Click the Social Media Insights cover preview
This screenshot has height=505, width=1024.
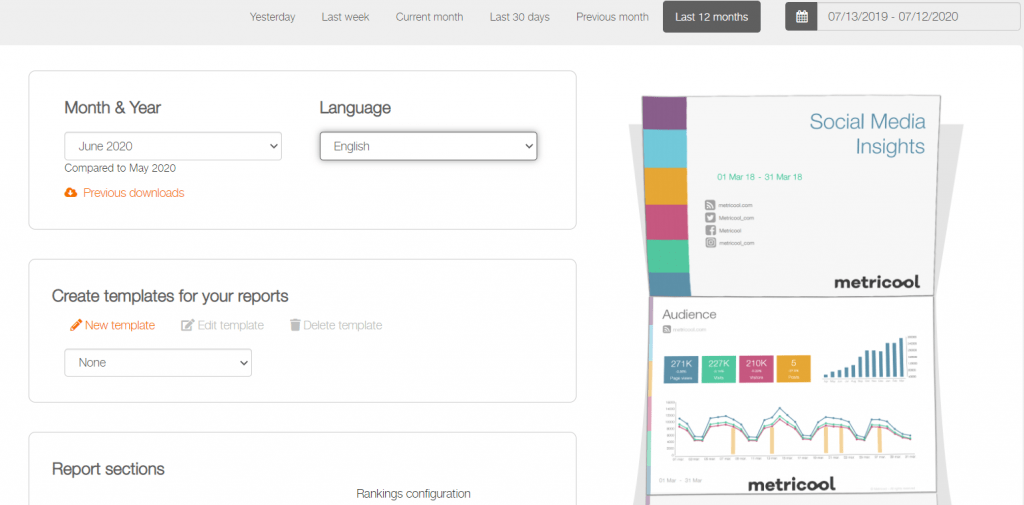point(792,196)
